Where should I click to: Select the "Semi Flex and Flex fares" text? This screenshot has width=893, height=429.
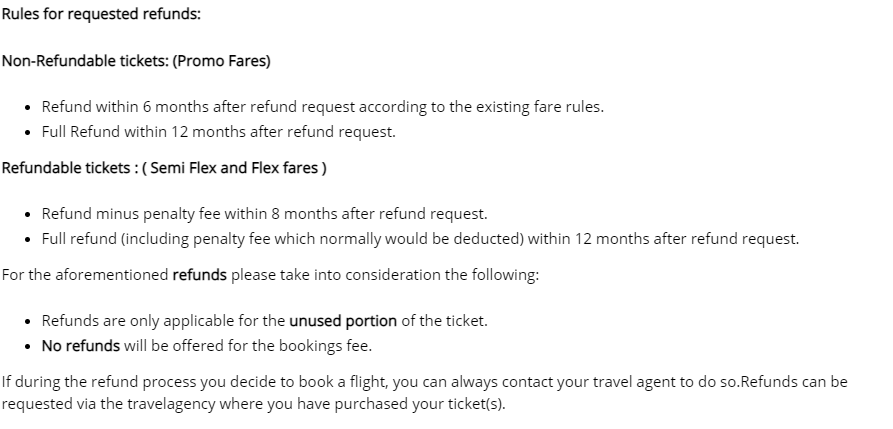234,167
